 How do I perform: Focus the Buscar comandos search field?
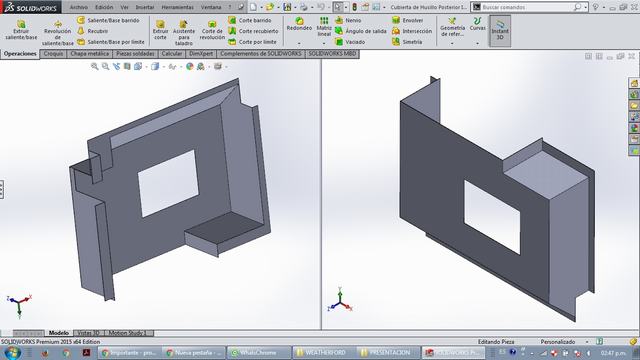529,7
